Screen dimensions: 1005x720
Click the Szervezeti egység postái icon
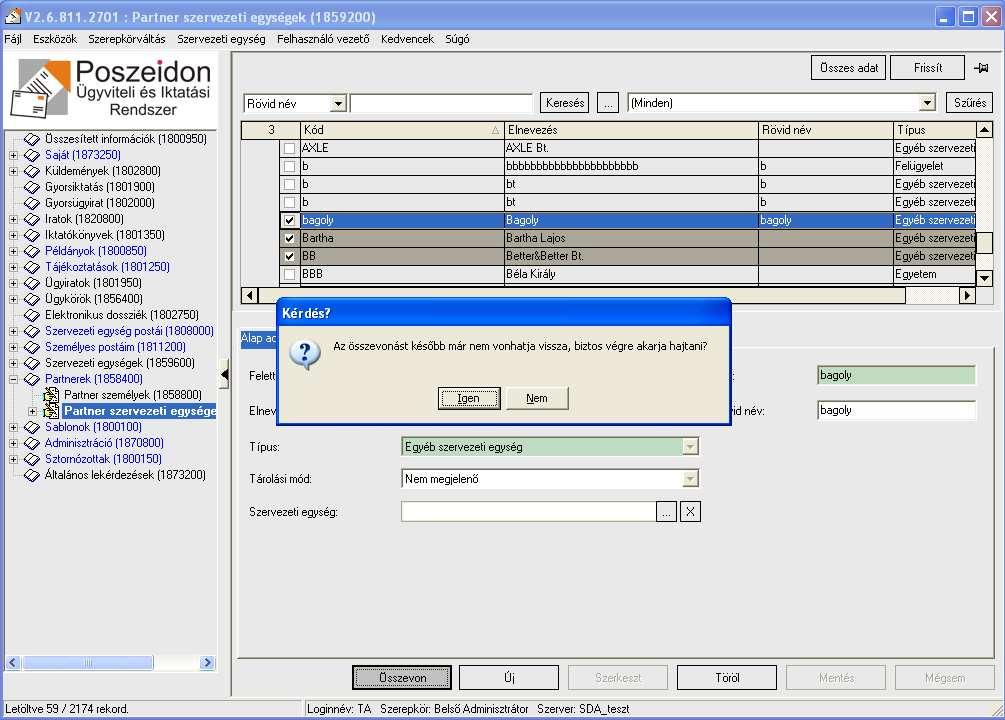click(x=31, y=331)
